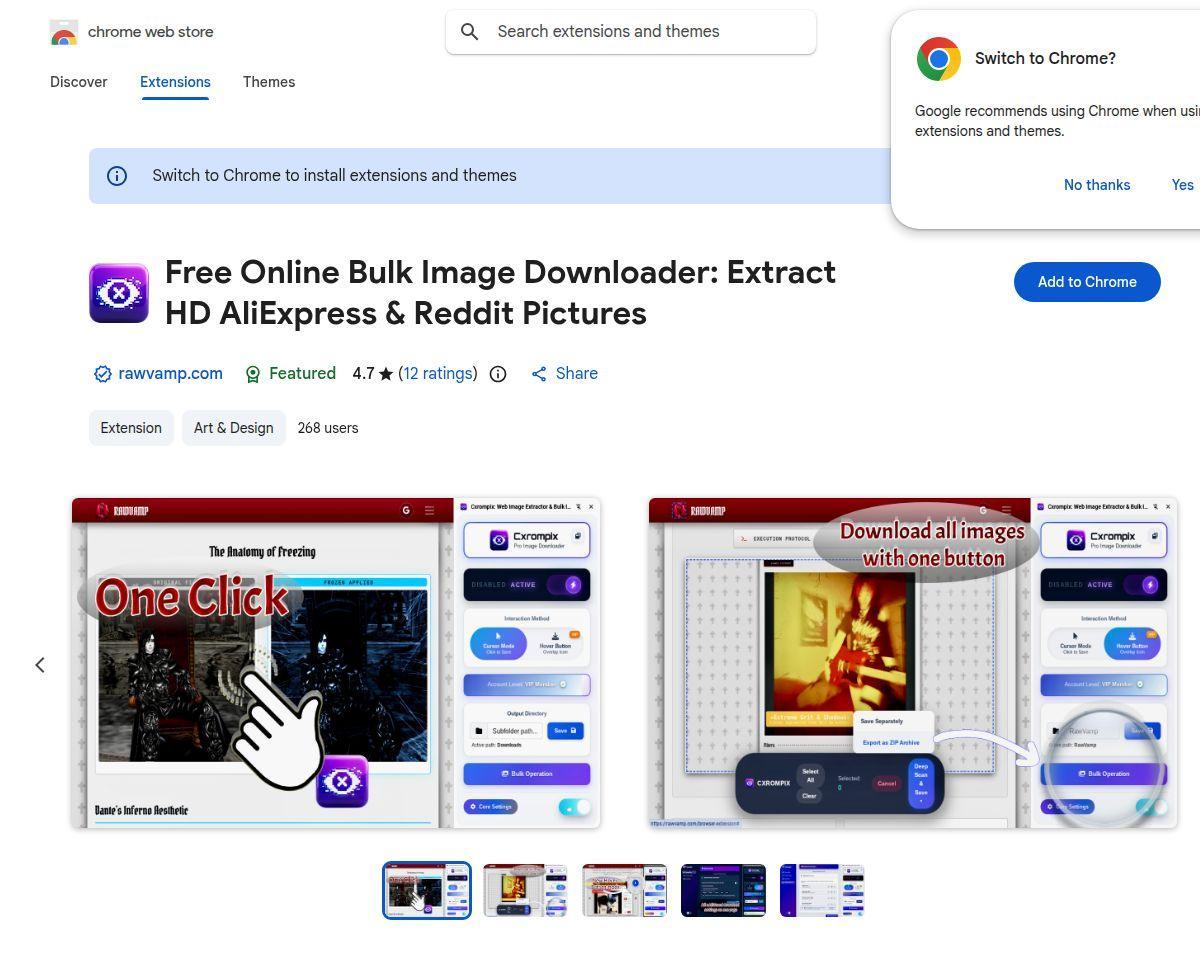Click the verified publisher badge icon
Screen dimensions: 1200x960
pos(102,374)
